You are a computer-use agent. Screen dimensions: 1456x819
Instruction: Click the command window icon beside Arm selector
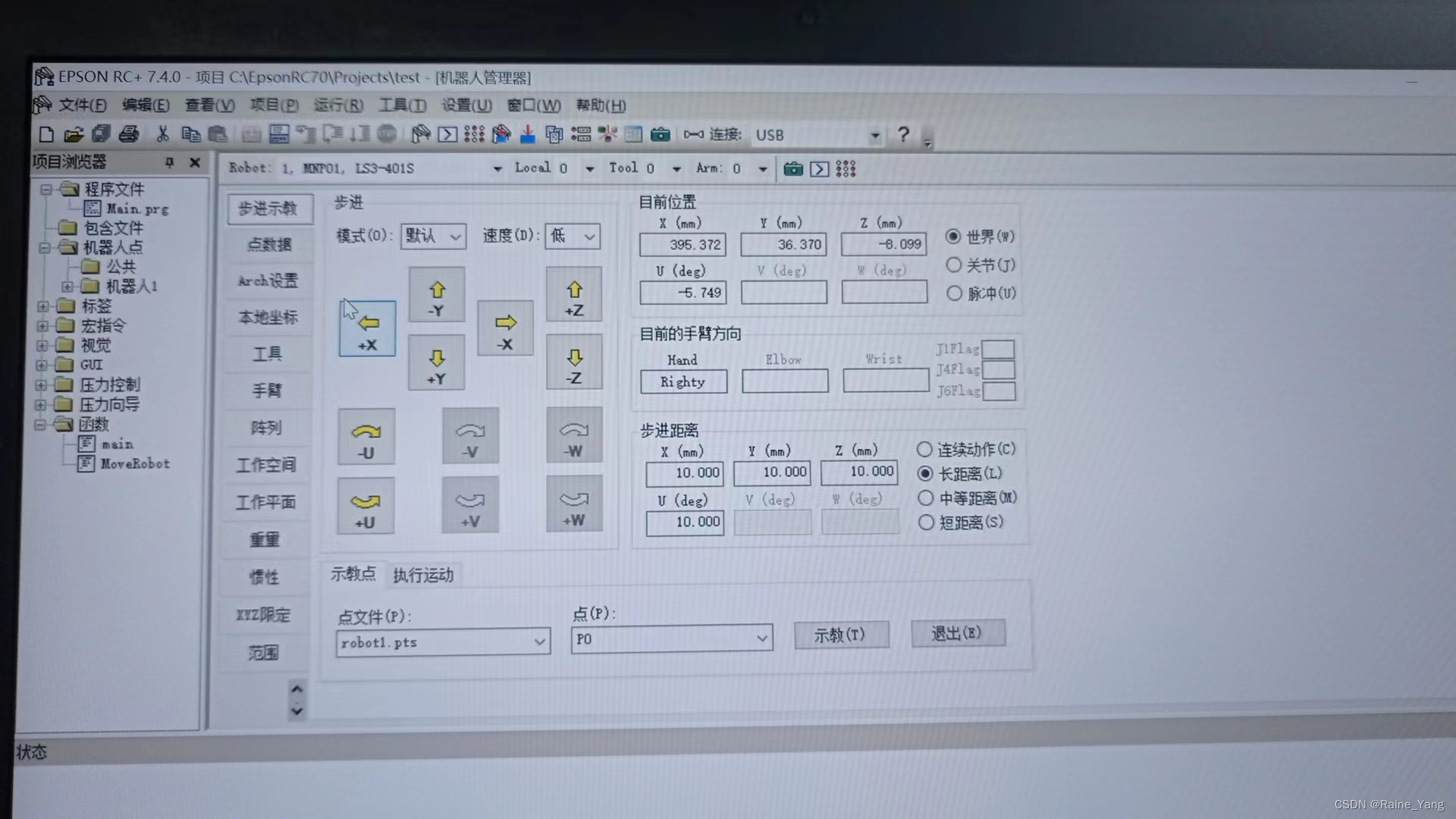819,168
